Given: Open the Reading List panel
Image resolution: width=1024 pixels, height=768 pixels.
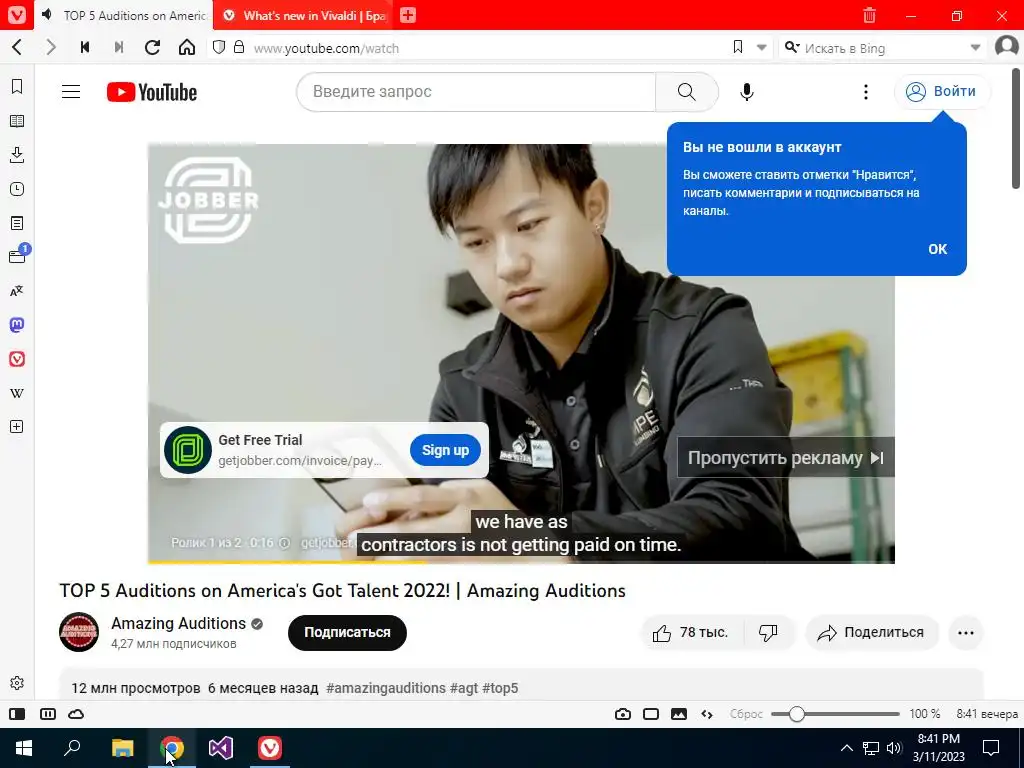Looking at the screenshot, I should pyautogui.click(x=17, y=121).
